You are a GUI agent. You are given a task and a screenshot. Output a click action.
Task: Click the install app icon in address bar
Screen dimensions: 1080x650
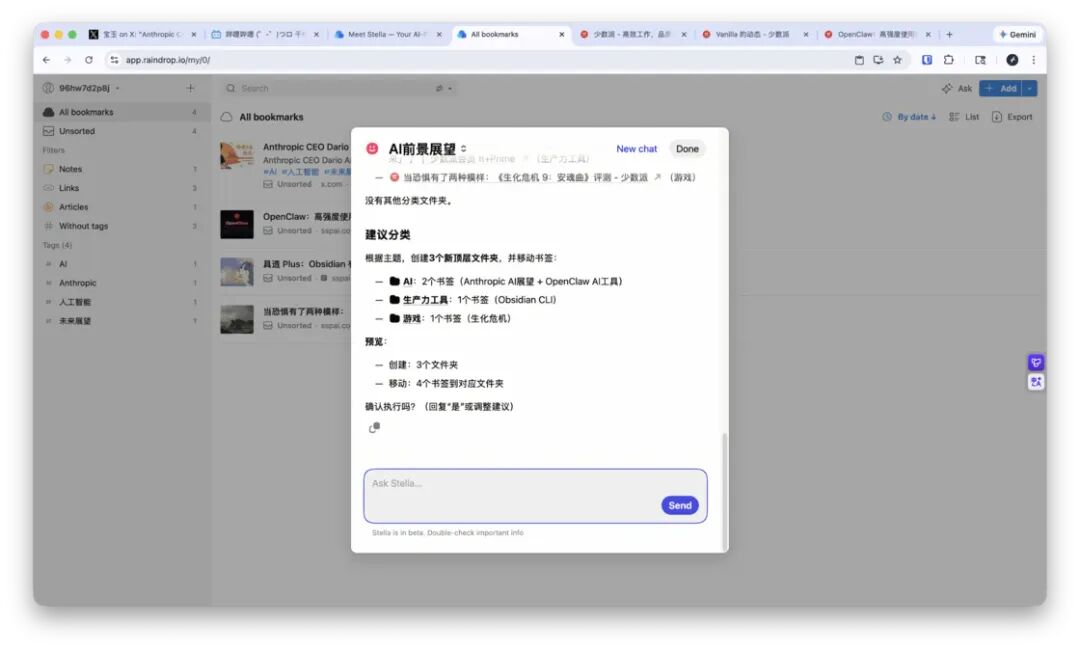click(878, 60)
